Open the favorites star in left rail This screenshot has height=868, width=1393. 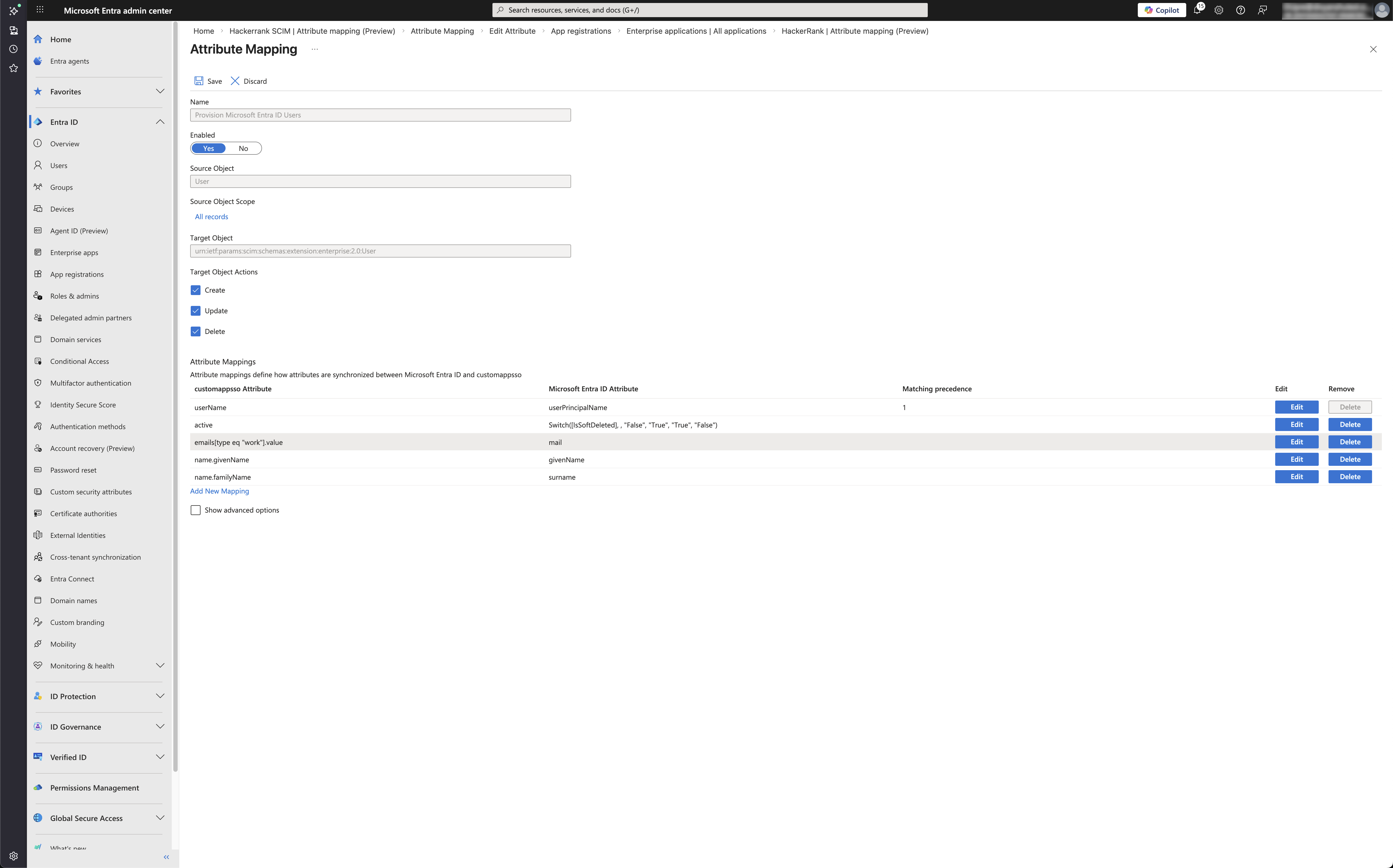pyautogui.click(x=13, y=68)
